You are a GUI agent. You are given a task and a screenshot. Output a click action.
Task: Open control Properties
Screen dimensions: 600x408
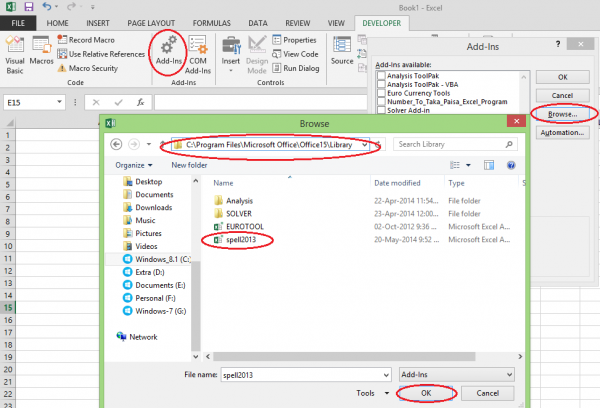coord(294,40)
